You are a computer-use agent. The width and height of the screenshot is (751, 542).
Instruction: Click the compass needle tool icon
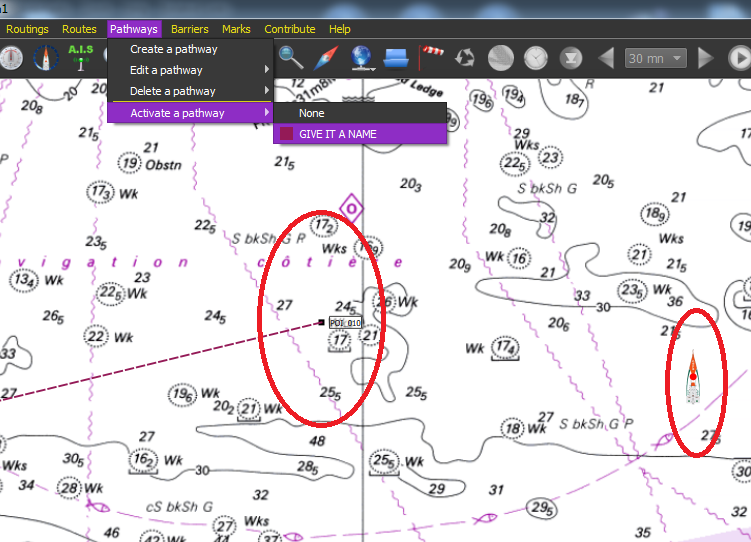click(326, 57)
